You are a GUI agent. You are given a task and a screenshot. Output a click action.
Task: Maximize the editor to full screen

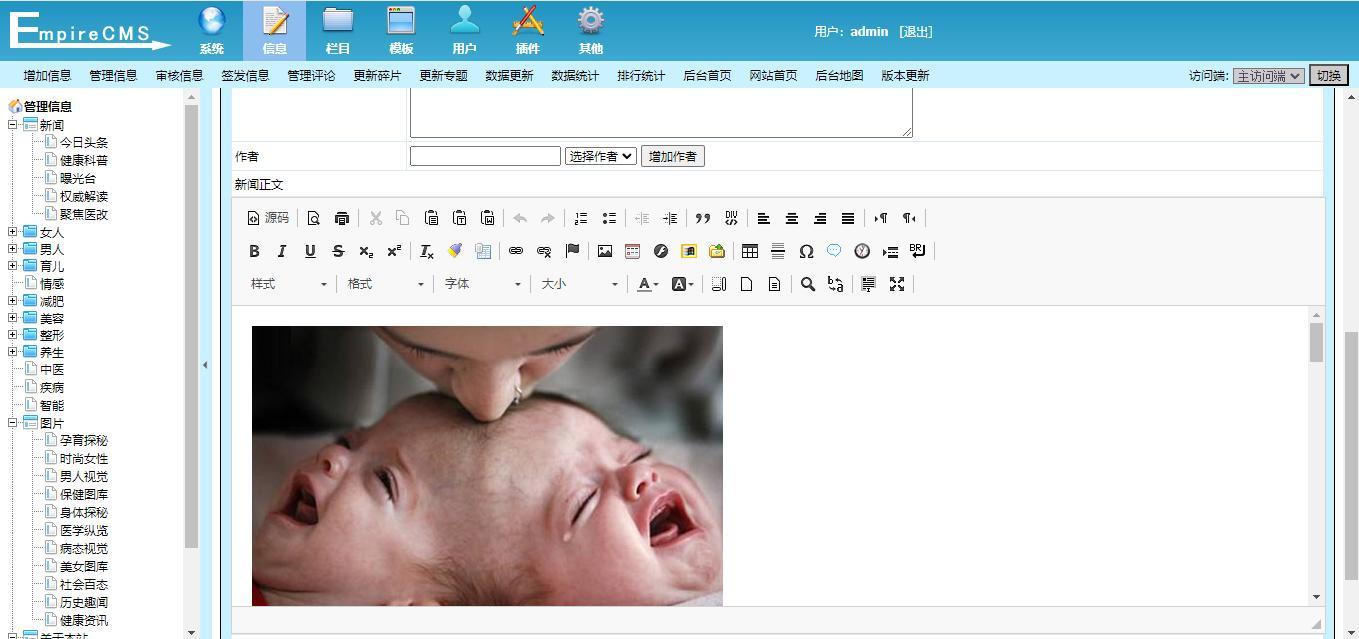click(x=897, y=284)
